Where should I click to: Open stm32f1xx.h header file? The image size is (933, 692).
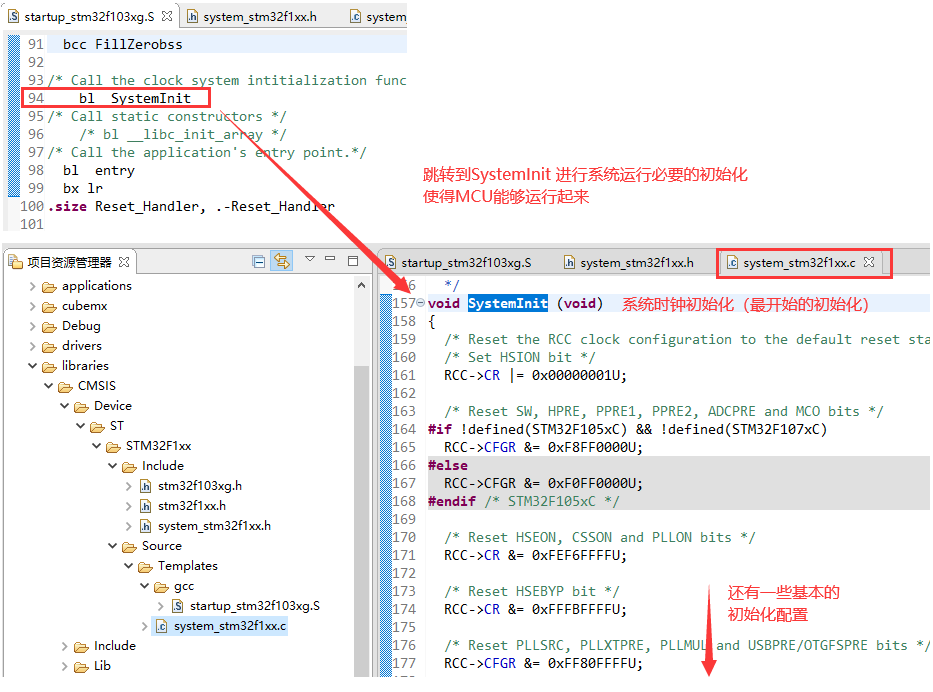point(192,506)
